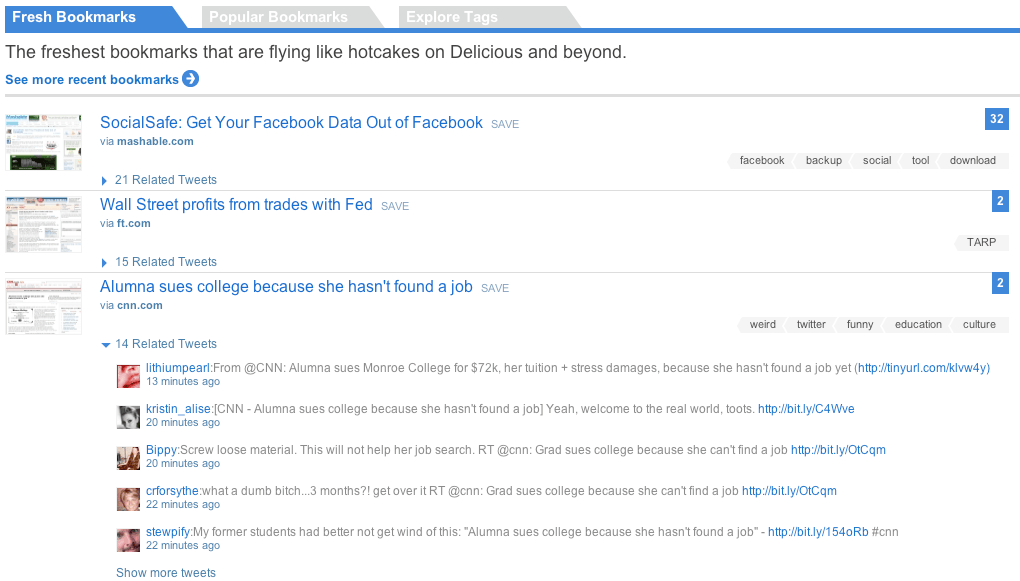Select the TARP tag
The image size is (1020, 581).
click(x=981, y=243)
